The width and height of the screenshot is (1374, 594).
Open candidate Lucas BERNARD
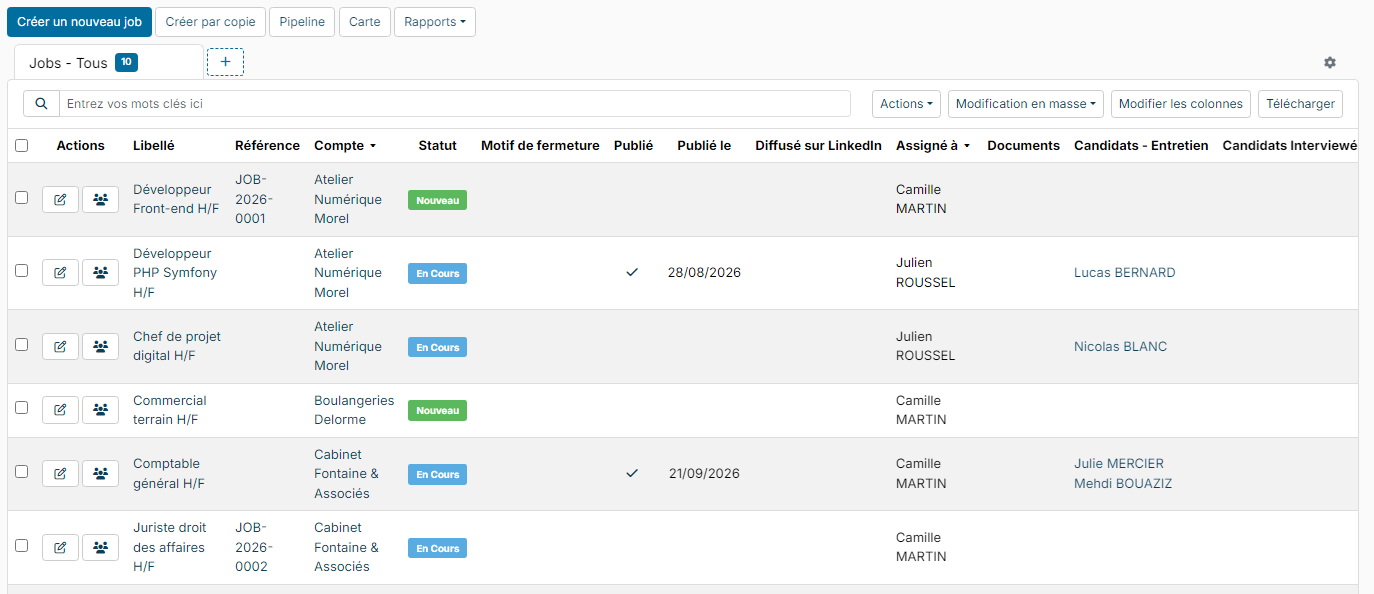coord(1125,273)
